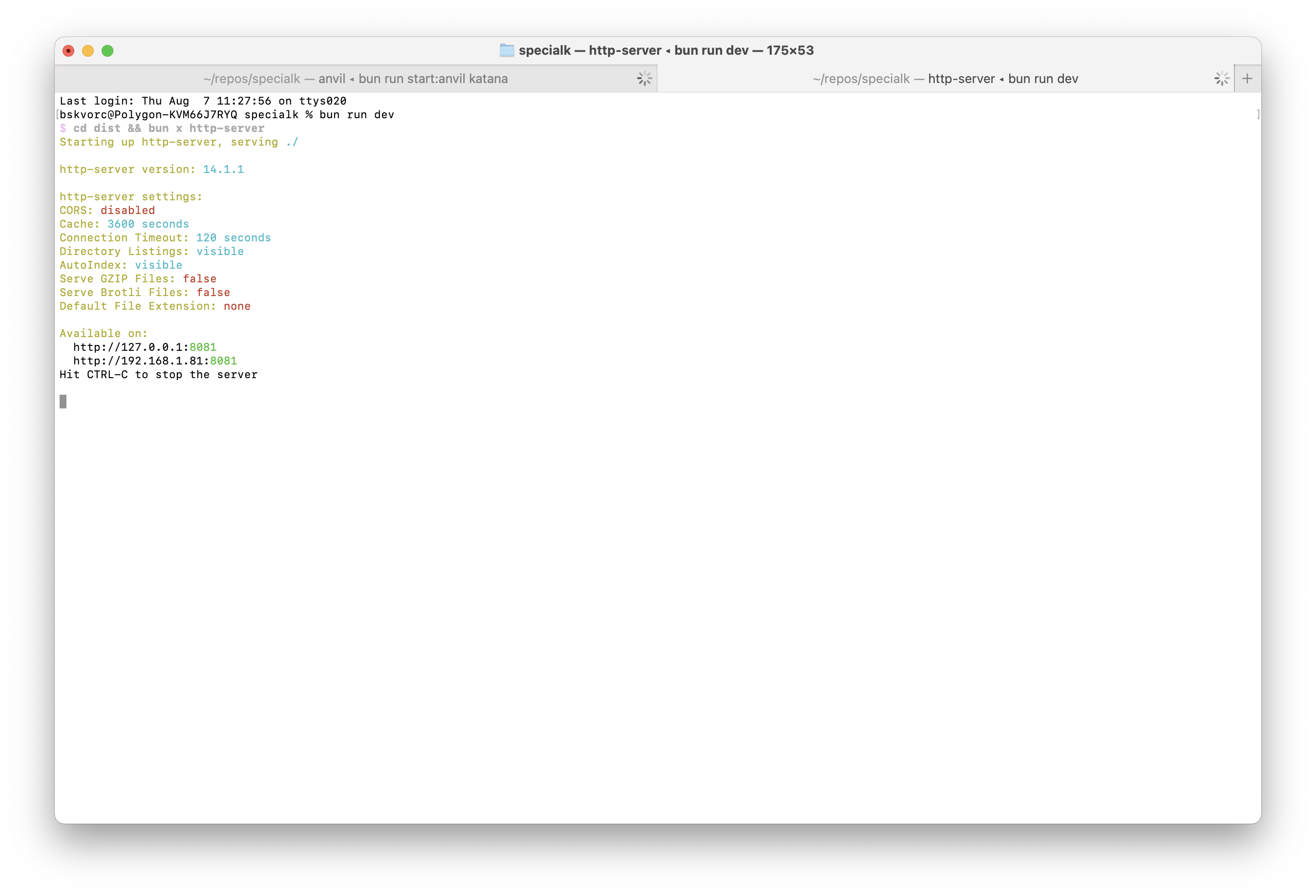Open a new terminal tab with plus button
Viewport: 1316px width, 896px height.
1247,79
